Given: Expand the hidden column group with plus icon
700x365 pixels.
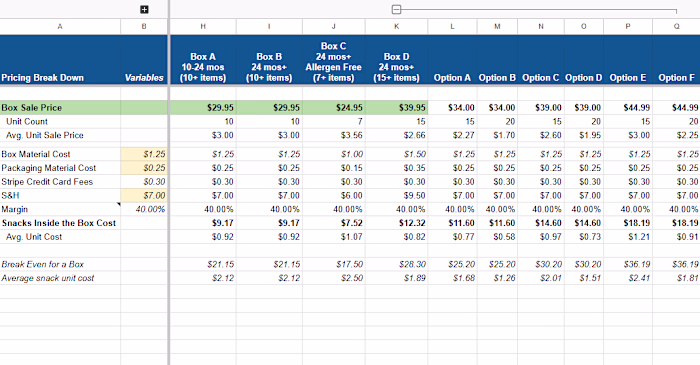Looking at the screenshot, I should pos(144,9).
